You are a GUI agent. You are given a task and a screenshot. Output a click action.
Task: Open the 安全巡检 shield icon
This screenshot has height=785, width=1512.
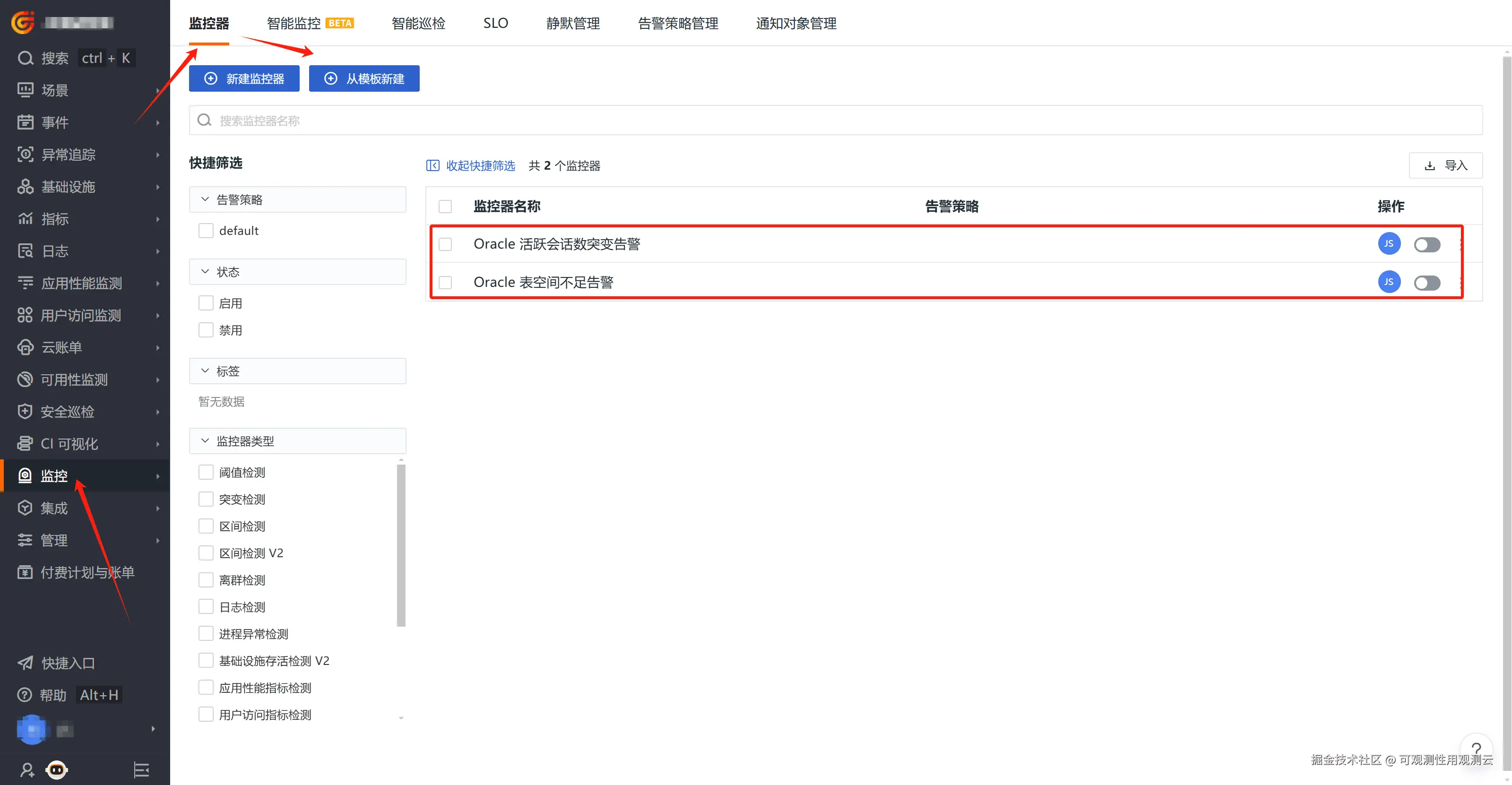(25, 411)
